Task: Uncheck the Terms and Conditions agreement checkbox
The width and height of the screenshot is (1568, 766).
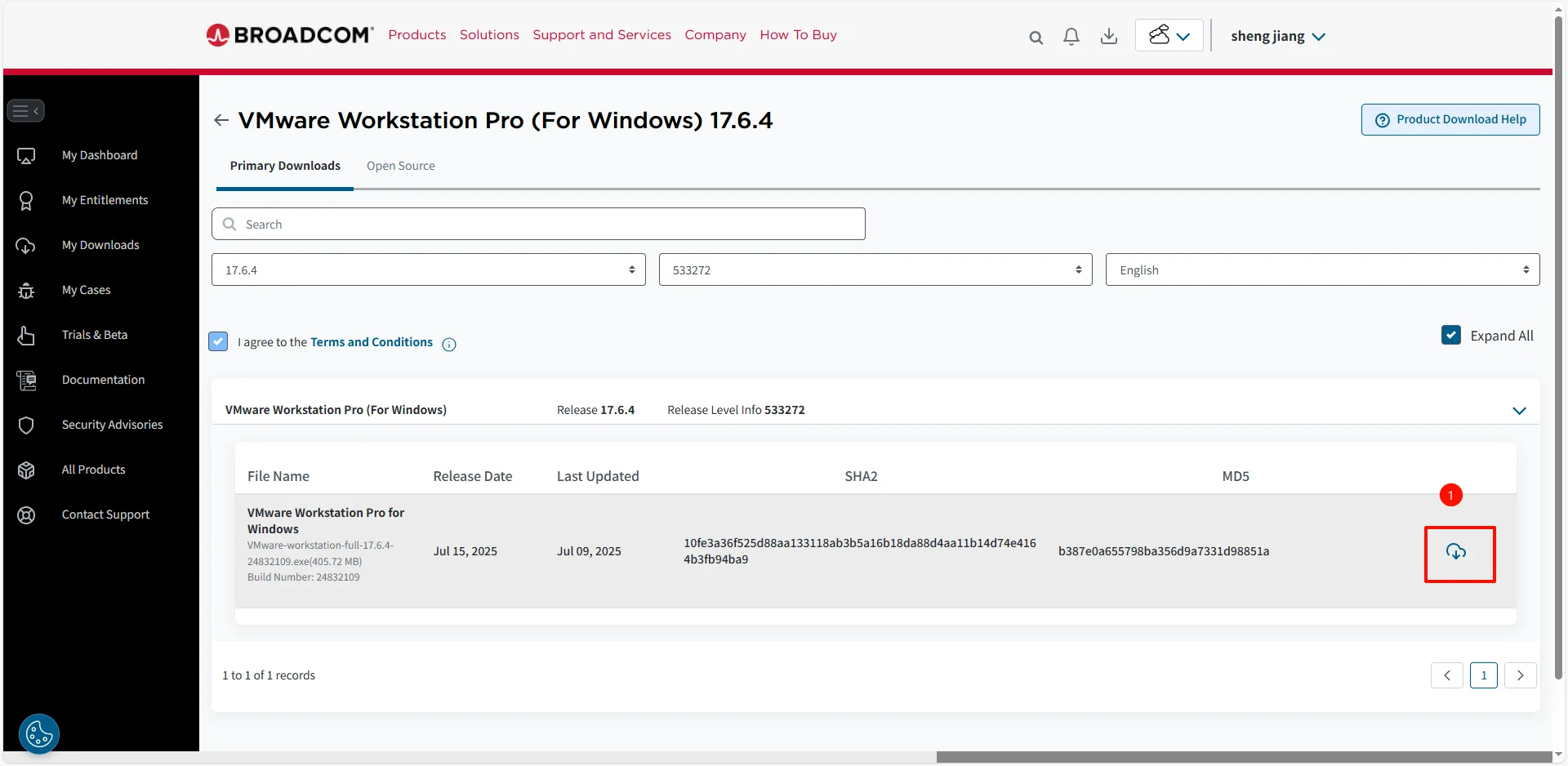Action: coord(217,341)
